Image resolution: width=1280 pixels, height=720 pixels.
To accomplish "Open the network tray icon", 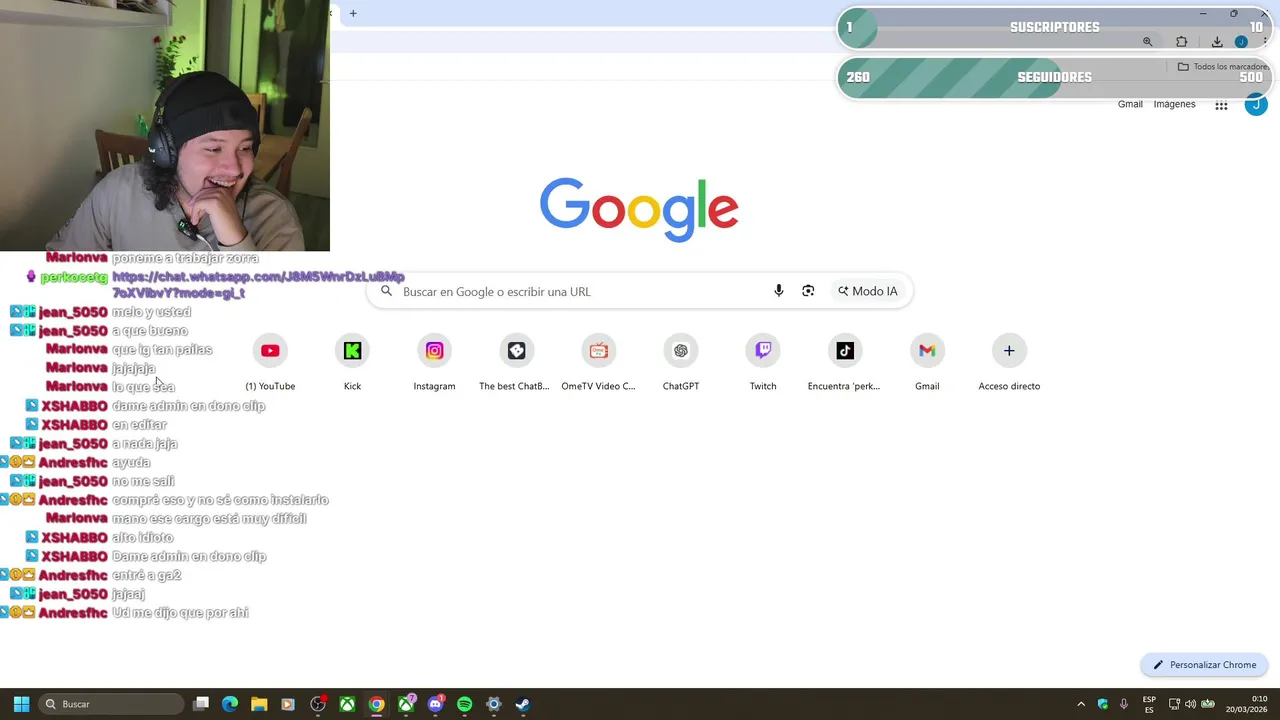I will (1174, 704).
